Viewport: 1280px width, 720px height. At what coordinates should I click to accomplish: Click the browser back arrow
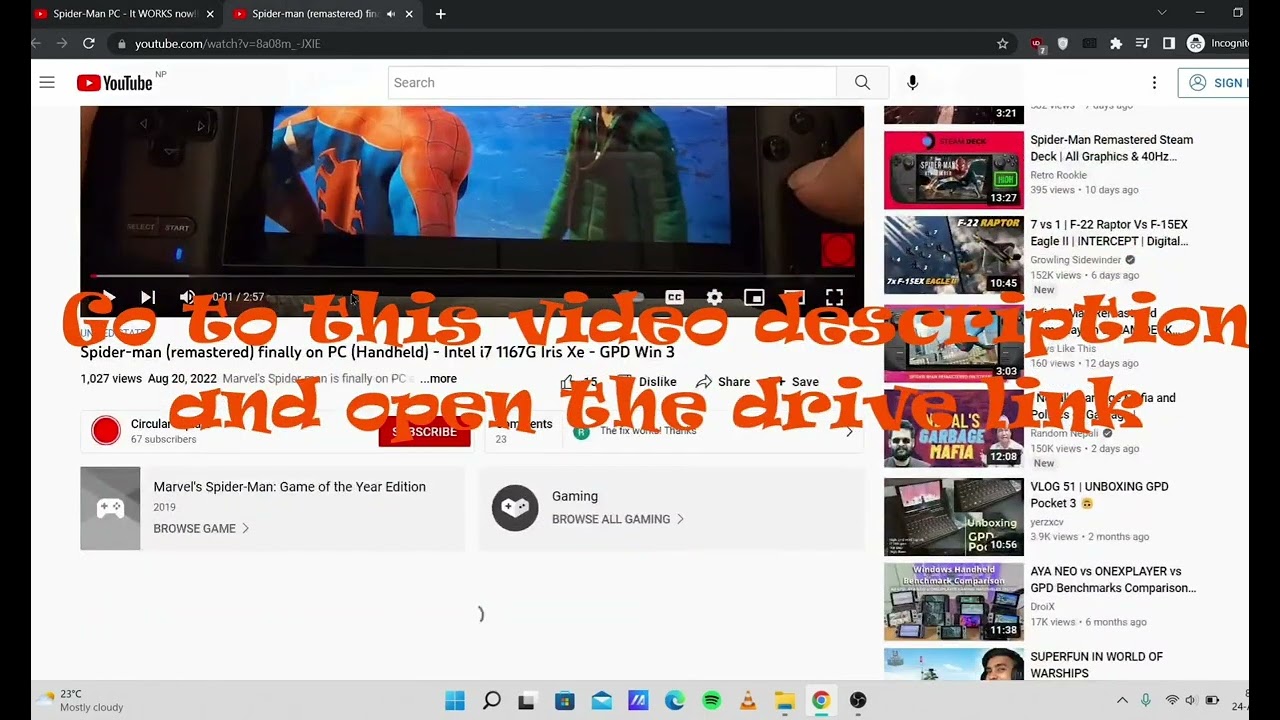37,43
